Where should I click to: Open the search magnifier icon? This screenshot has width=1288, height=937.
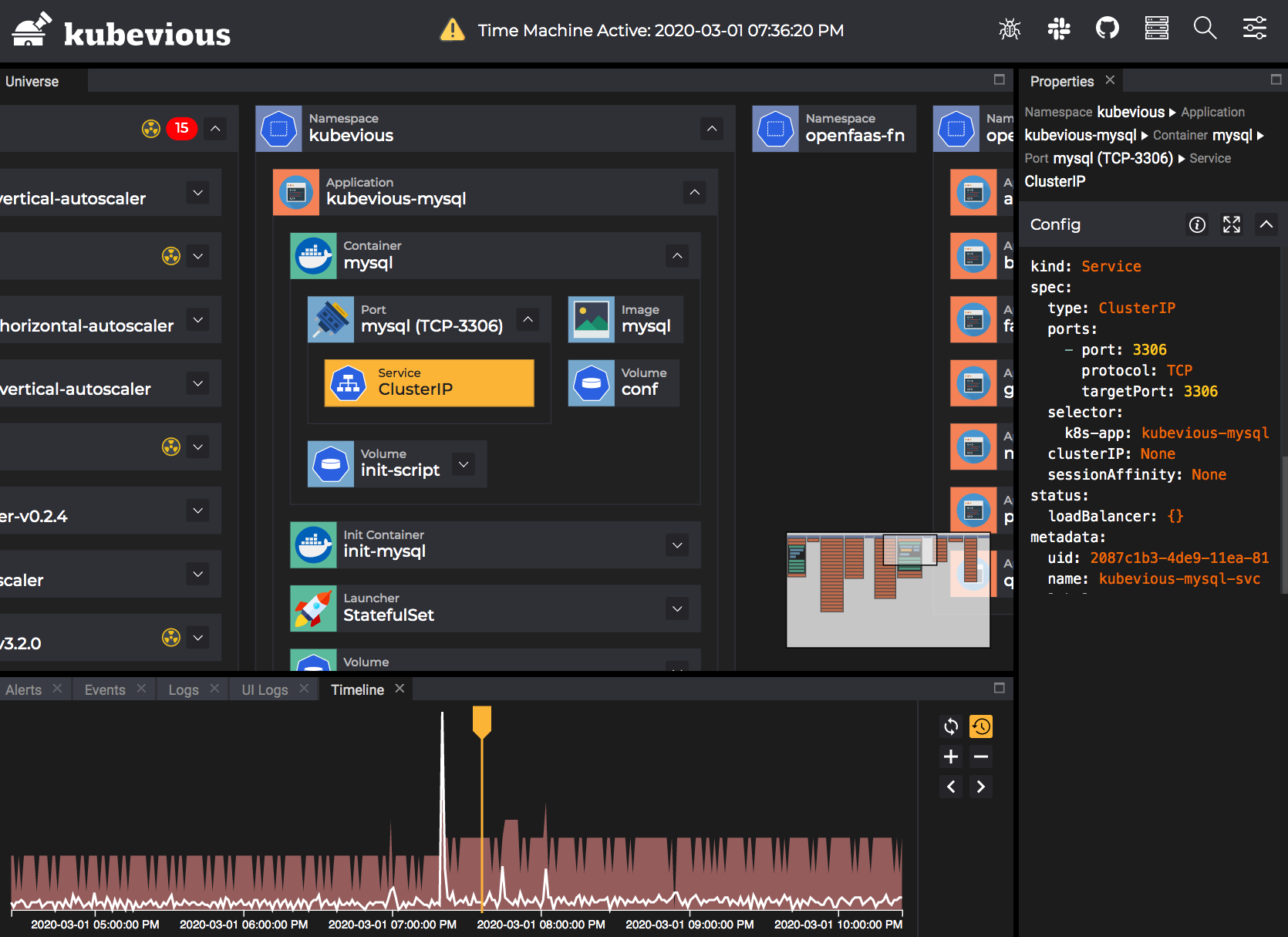[1205, 29]
